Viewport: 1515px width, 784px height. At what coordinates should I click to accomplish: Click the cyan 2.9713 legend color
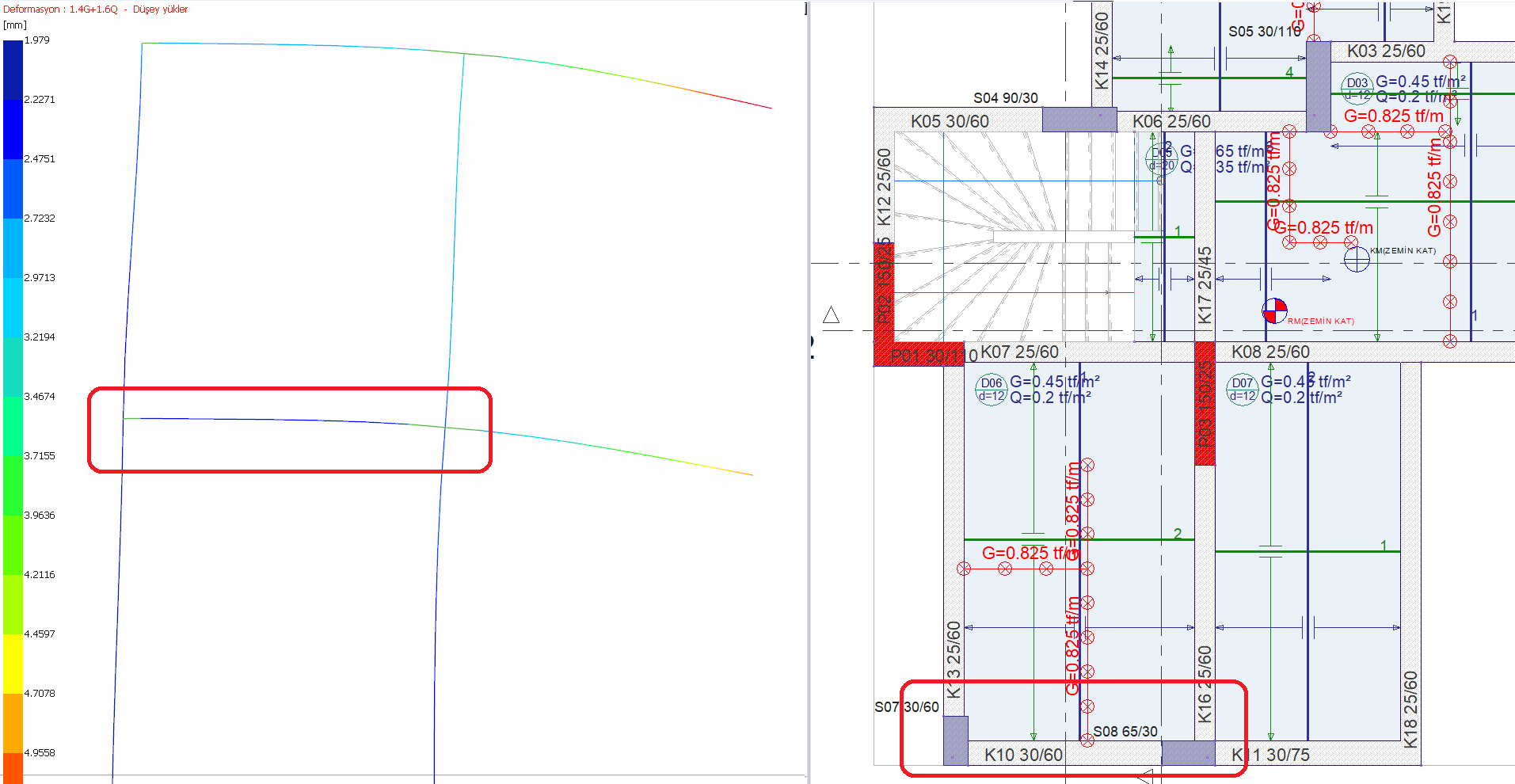(x=13, y=307)
